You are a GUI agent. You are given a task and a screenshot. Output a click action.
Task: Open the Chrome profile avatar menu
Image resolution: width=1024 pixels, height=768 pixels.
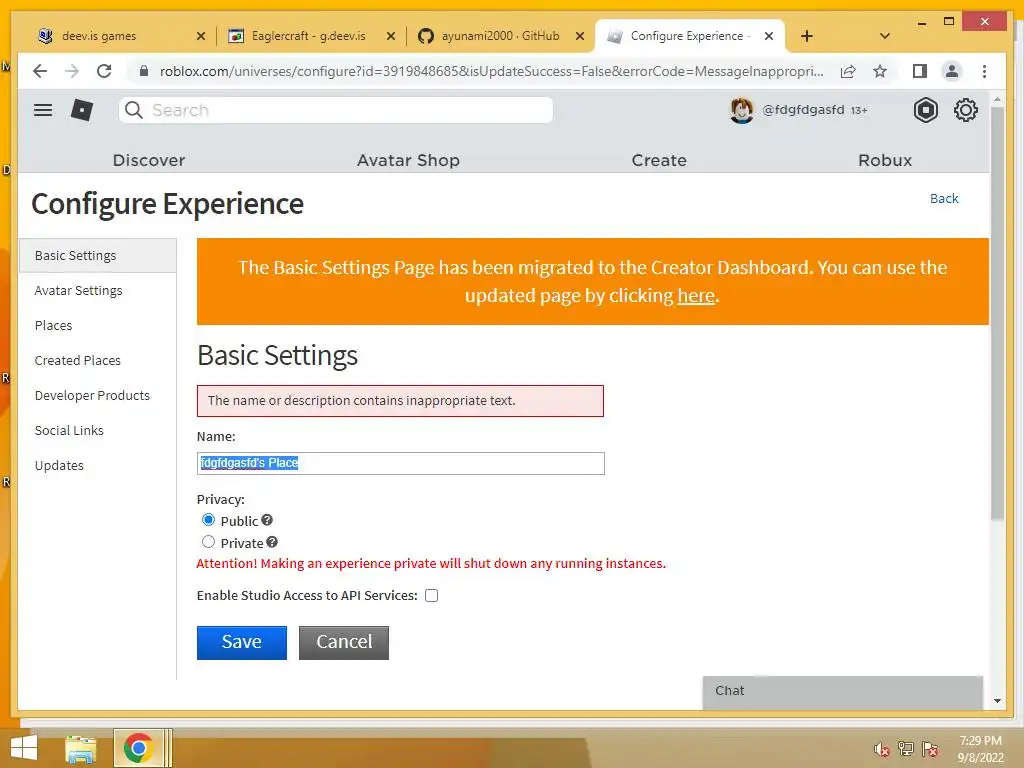952,71
